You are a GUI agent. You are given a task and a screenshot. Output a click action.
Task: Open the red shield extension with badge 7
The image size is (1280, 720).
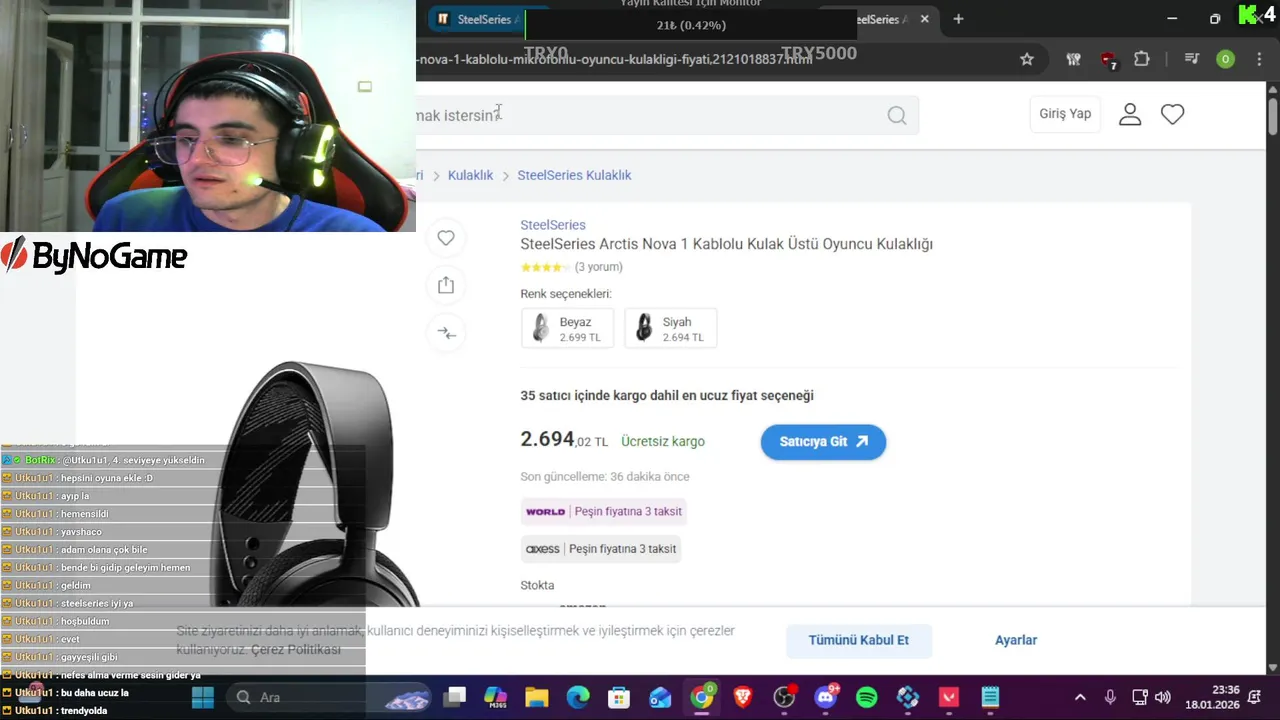click(x=1108, y=60)
